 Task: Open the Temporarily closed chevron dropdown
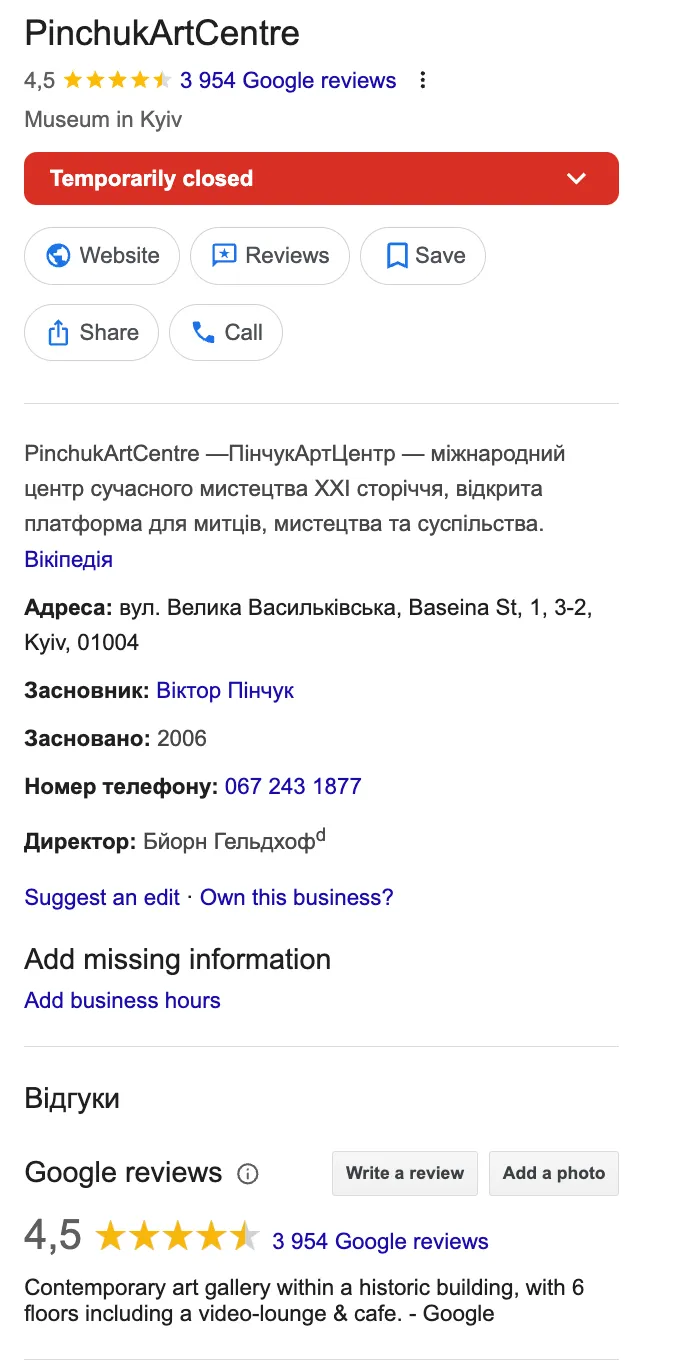click(x=576, y=178)
